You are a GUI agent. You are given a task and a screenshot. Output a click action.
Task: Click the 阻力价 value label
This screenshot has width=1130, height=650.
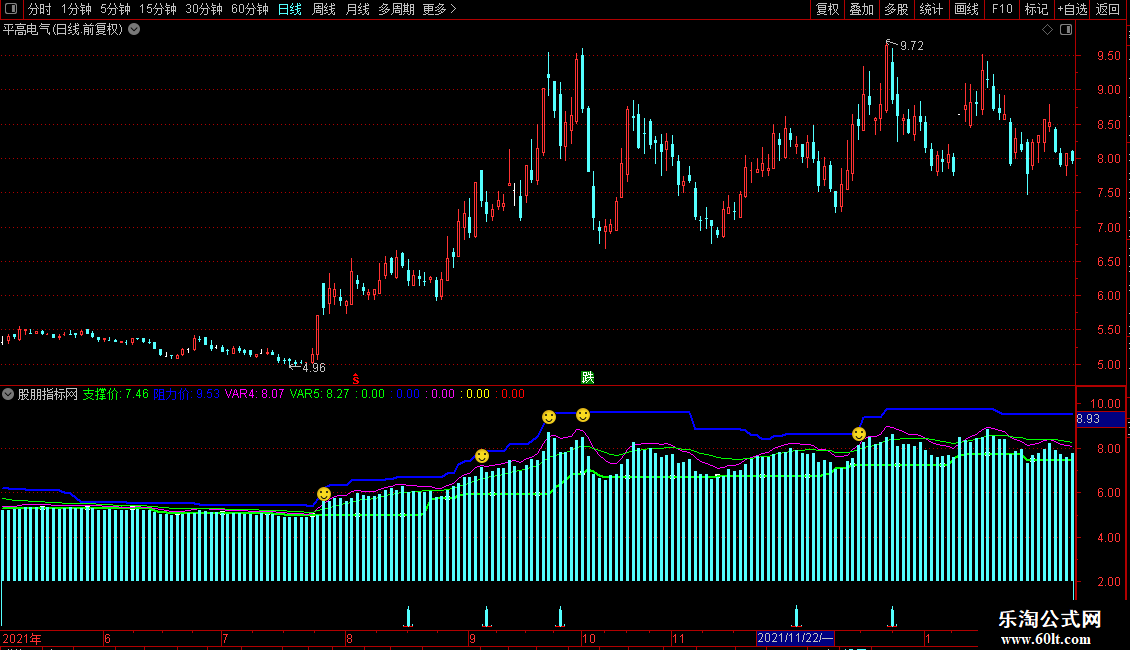186,394
